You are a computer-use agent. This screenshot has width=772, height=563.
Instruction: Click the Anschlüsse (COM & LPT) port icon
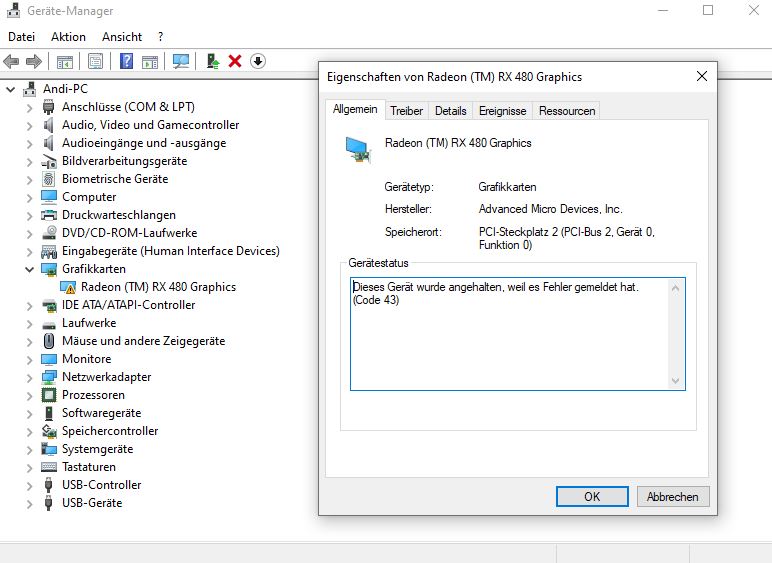[48, 107]
